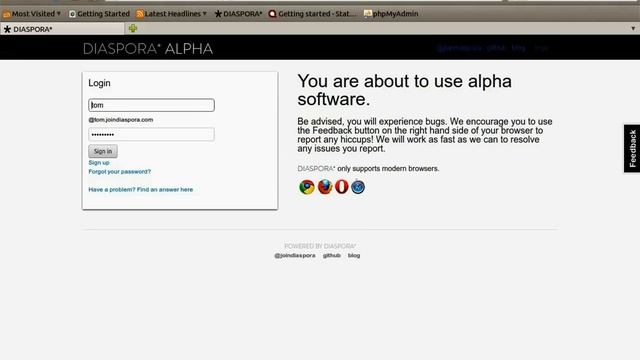Image resolution: width=640 pixels, height=360 pixels.
Task: Click the Getting started - Stat... bookmark icon
Action: pos(272,14)
